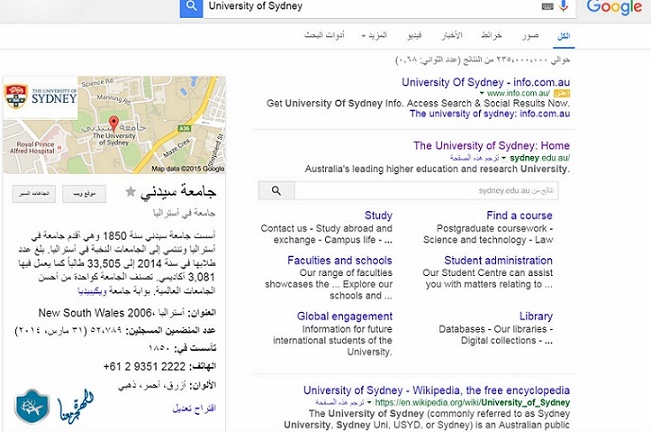Open University of Sydney Wikipedia result
Screen dimensions: 651x432
(x=436, y=391)
